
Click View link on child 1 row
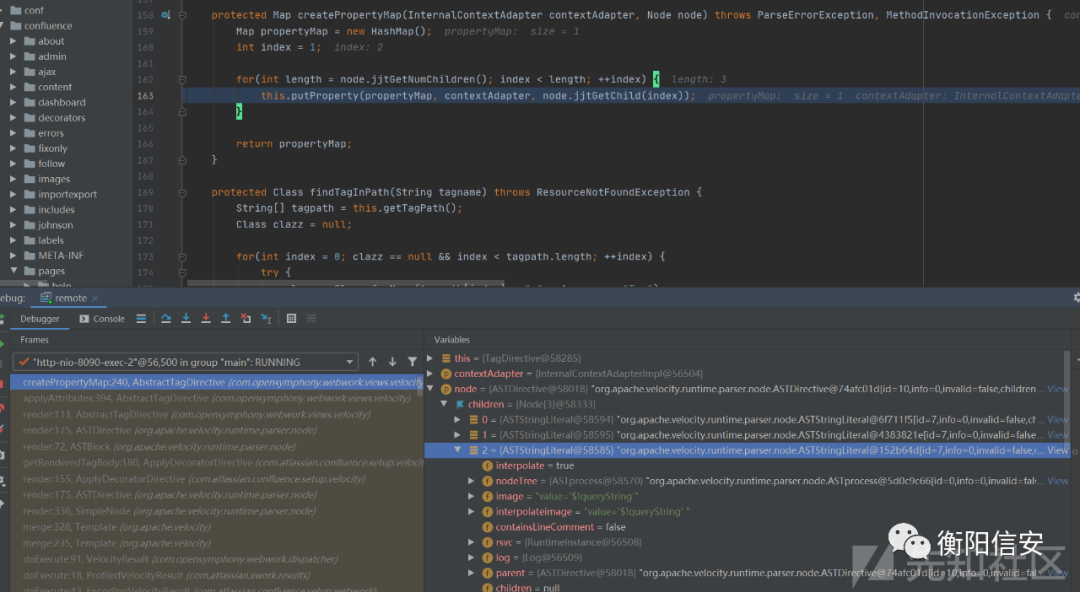[x=1057, y=435]
